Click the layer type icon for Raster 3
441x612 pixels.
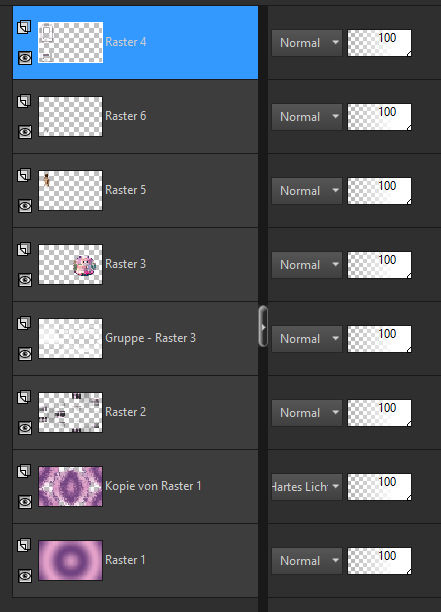24,249
